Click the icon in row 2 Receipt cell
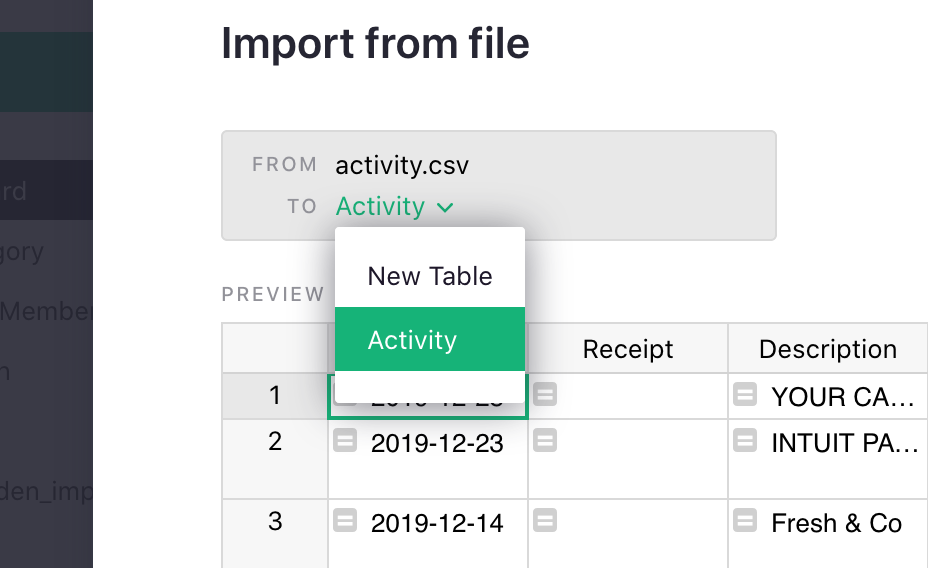 tap(545, 440)
